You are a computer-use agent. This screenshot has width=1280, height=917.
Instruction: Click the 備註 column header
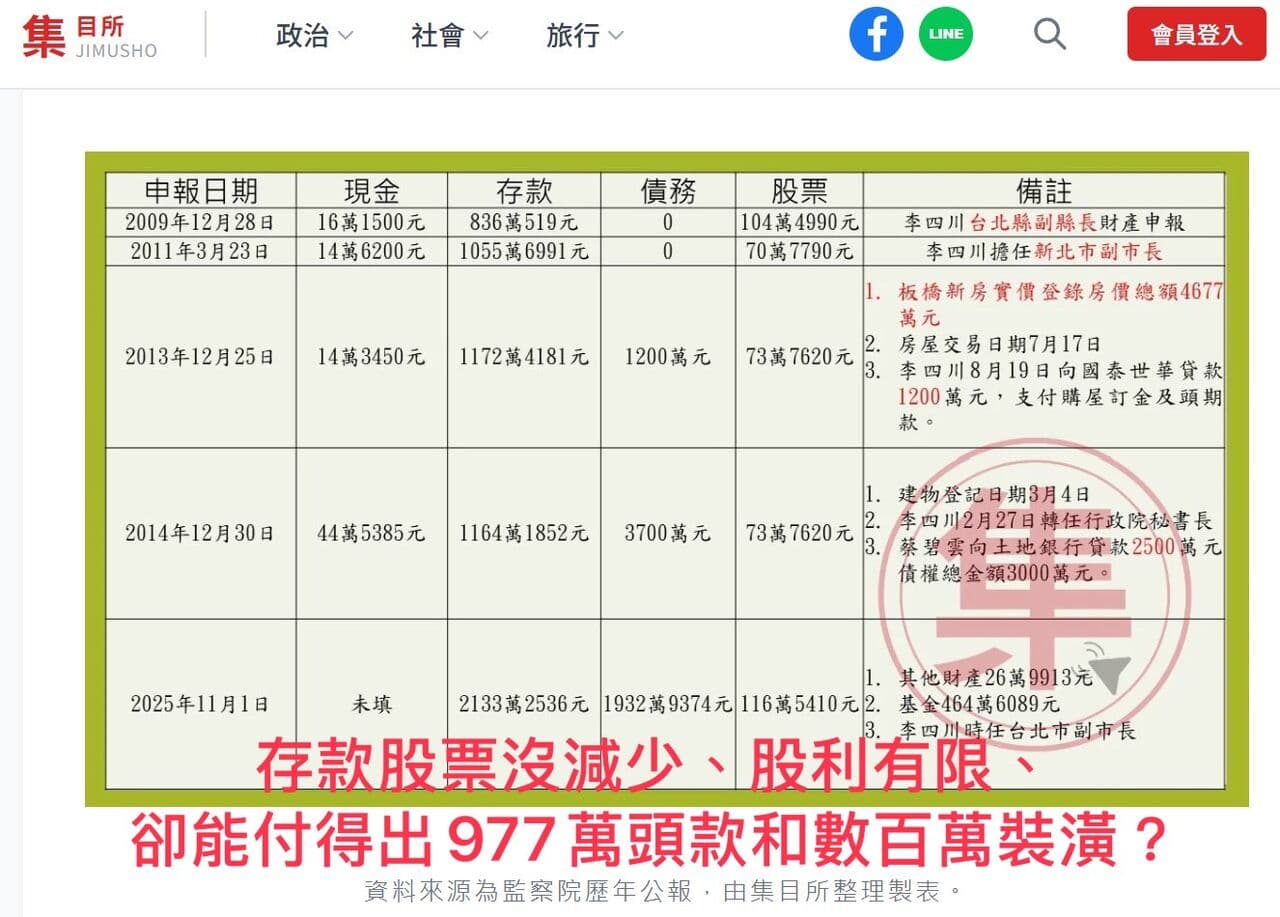point(1044,191)
